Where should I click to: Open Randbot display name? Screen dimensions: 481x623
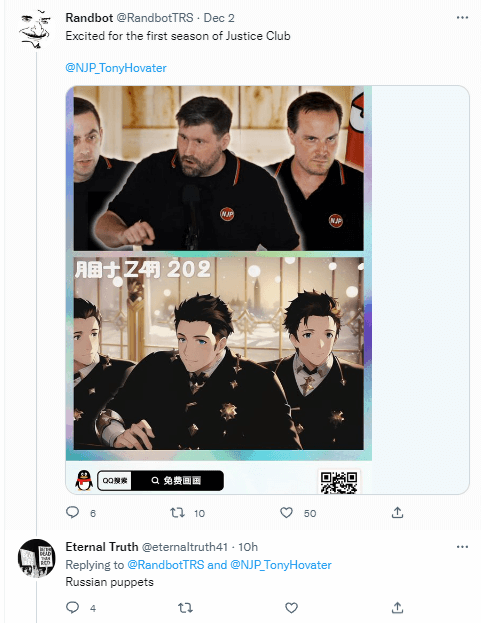(89, 18)
